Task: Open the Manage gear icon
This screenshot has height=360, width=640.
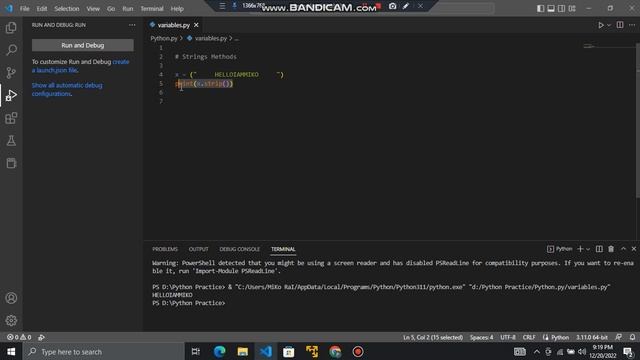Action: (x=11, y=320)
